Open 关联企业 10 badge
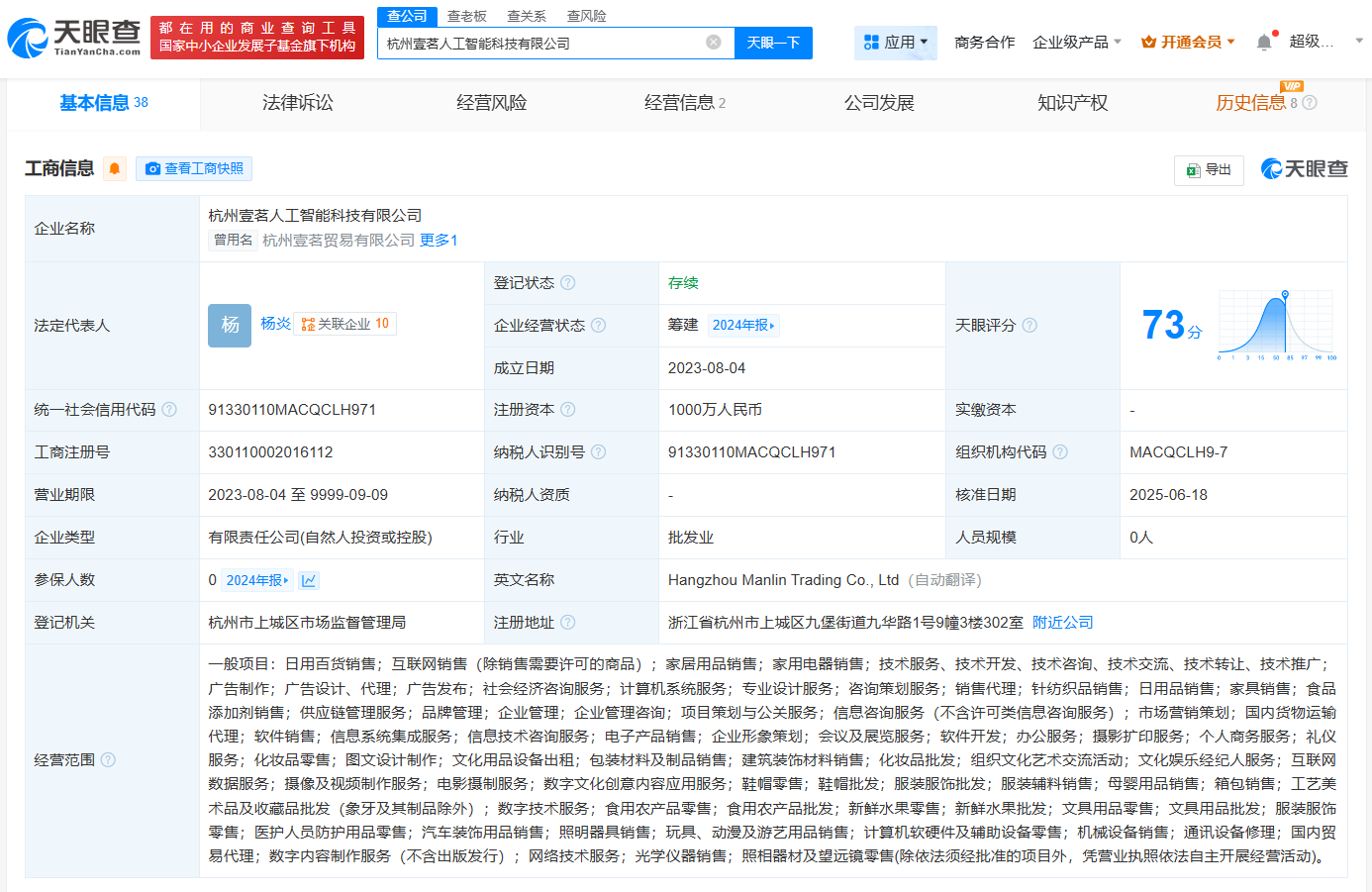The height and width of the screenshot is (892, 1372). [345, 324]
